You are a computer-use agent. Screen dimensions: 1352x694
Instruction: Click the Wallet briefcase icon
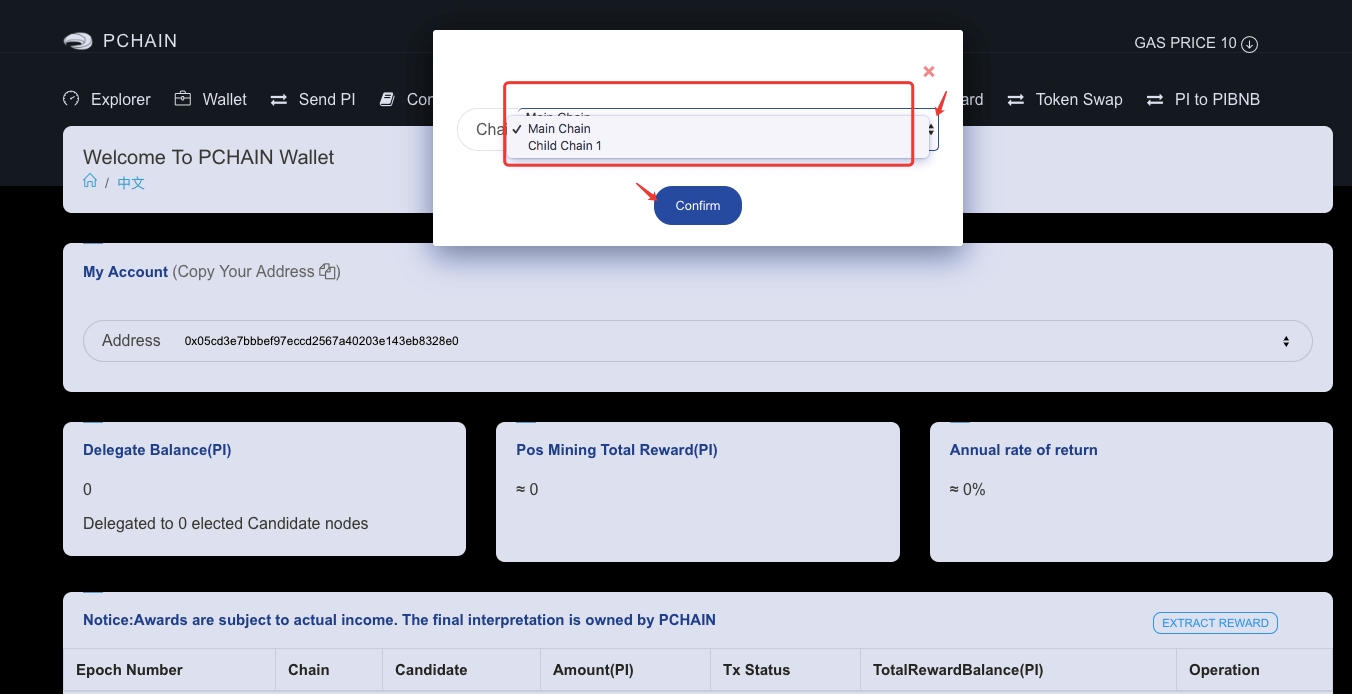coord(182,99)
